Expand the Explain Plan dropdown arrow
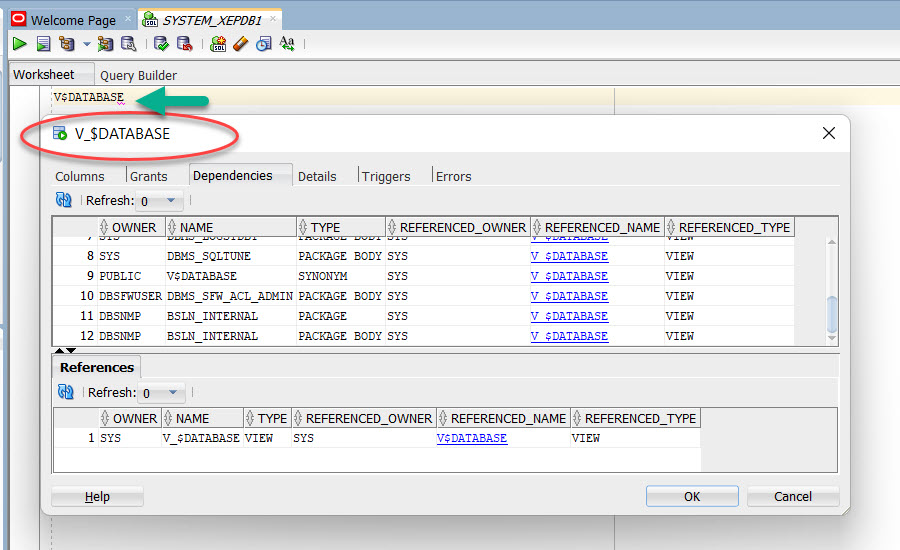900x550 pixels. tap(87, 44)
